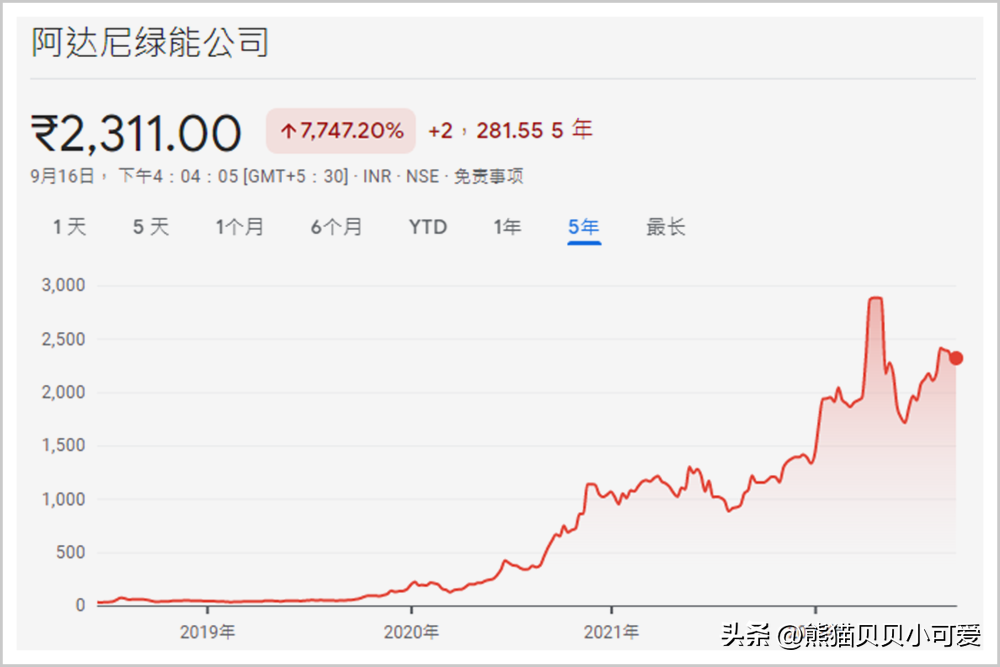1000x667 pixels.
Task: Select the 最长 maximum range tab
Action: pos(666,227)
